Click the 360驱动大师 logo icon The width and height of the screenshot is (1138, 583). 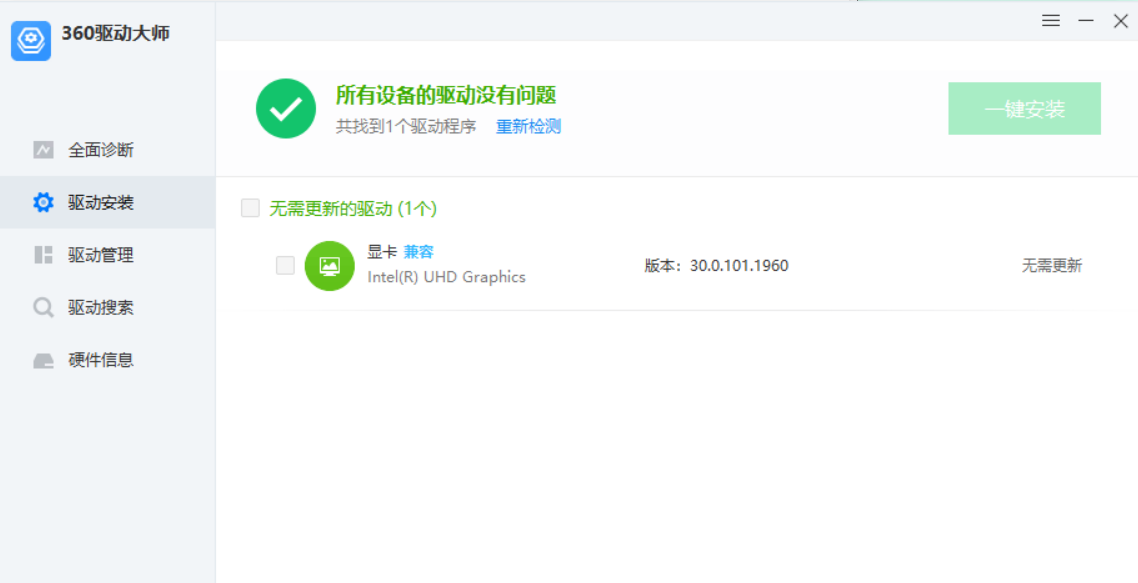click(x=31, y=41)
